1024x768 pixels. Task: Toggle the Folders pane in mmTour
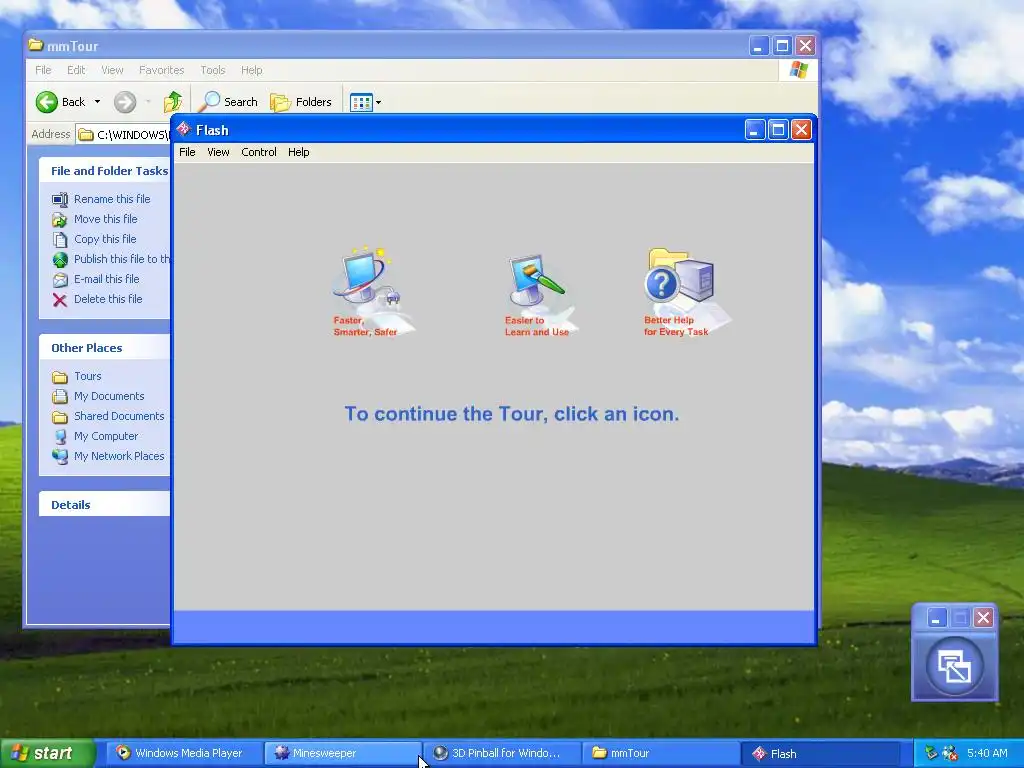301,102
